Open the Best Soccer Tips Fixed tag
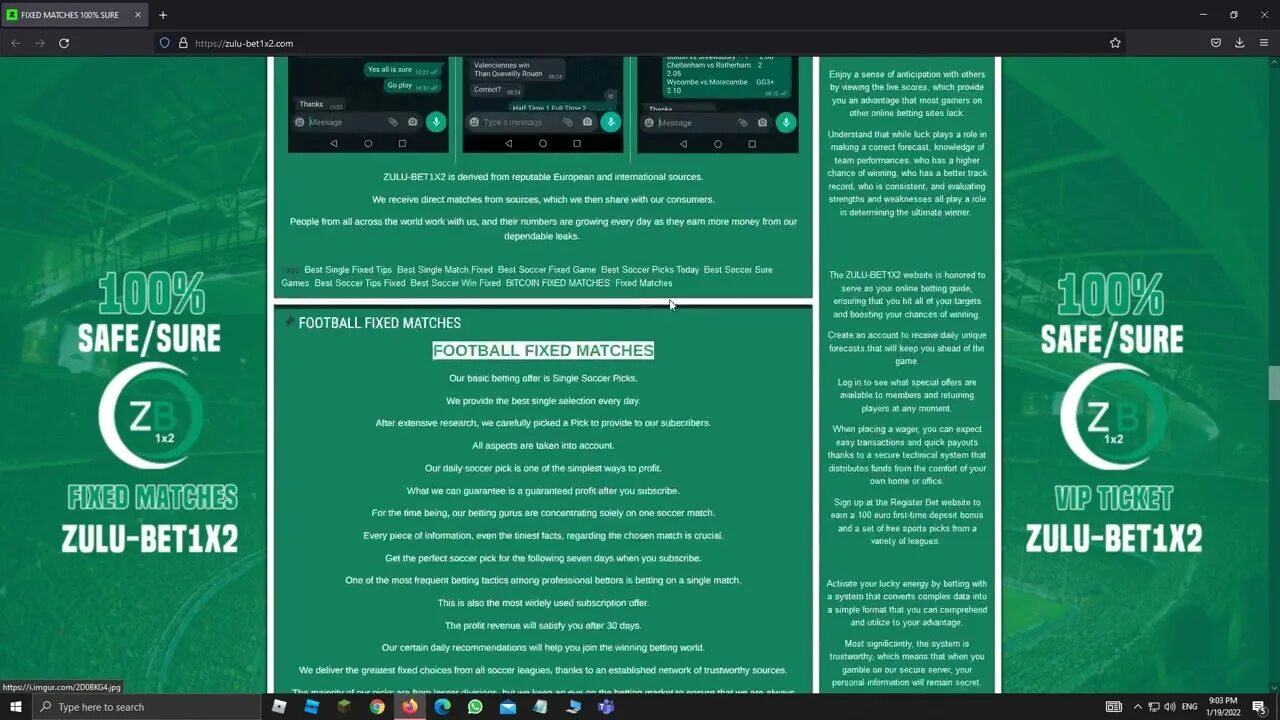Screen dimensions: 1280x720 click(x=360, y=283)
